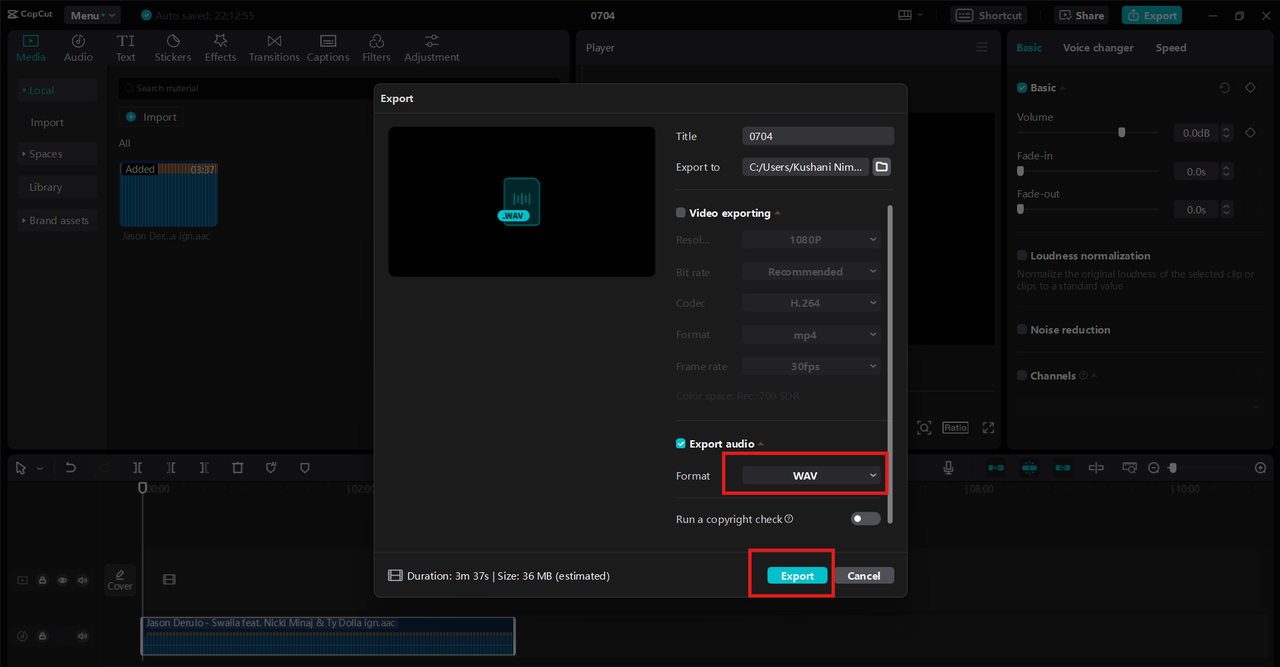Click the Cover button on timeline
This screenshot has width=1280, height=667.
click(120, 579)
